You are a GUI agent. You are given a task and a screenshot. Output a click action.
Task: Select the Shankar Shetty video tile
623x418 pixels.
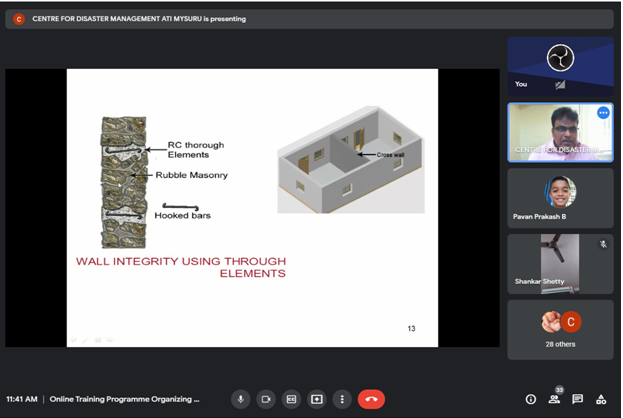click(x=560, y=264)
